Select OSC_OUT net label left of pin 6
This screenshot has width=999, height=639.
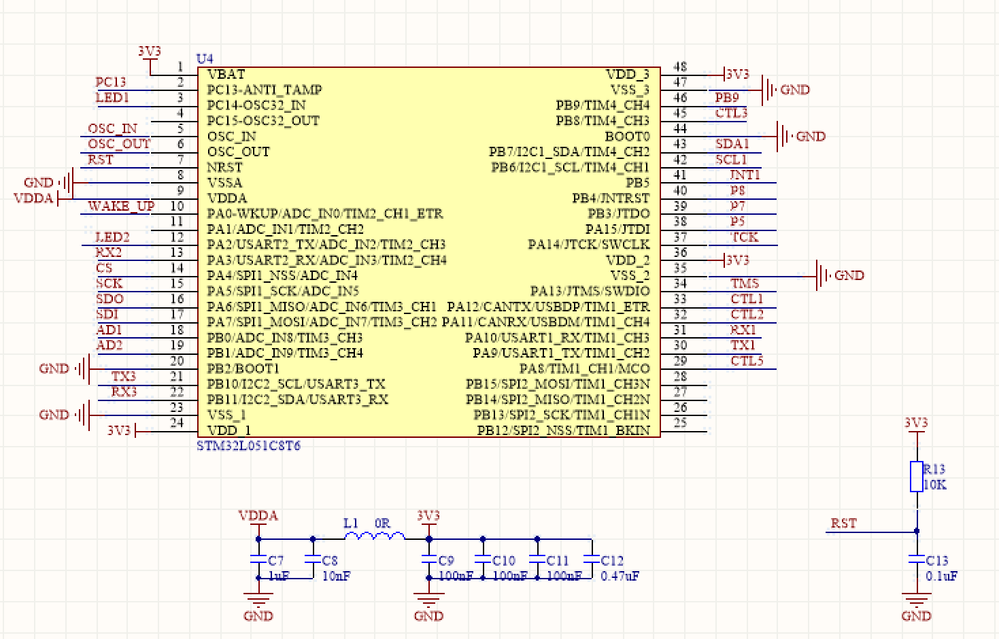(x=119, y=144)
